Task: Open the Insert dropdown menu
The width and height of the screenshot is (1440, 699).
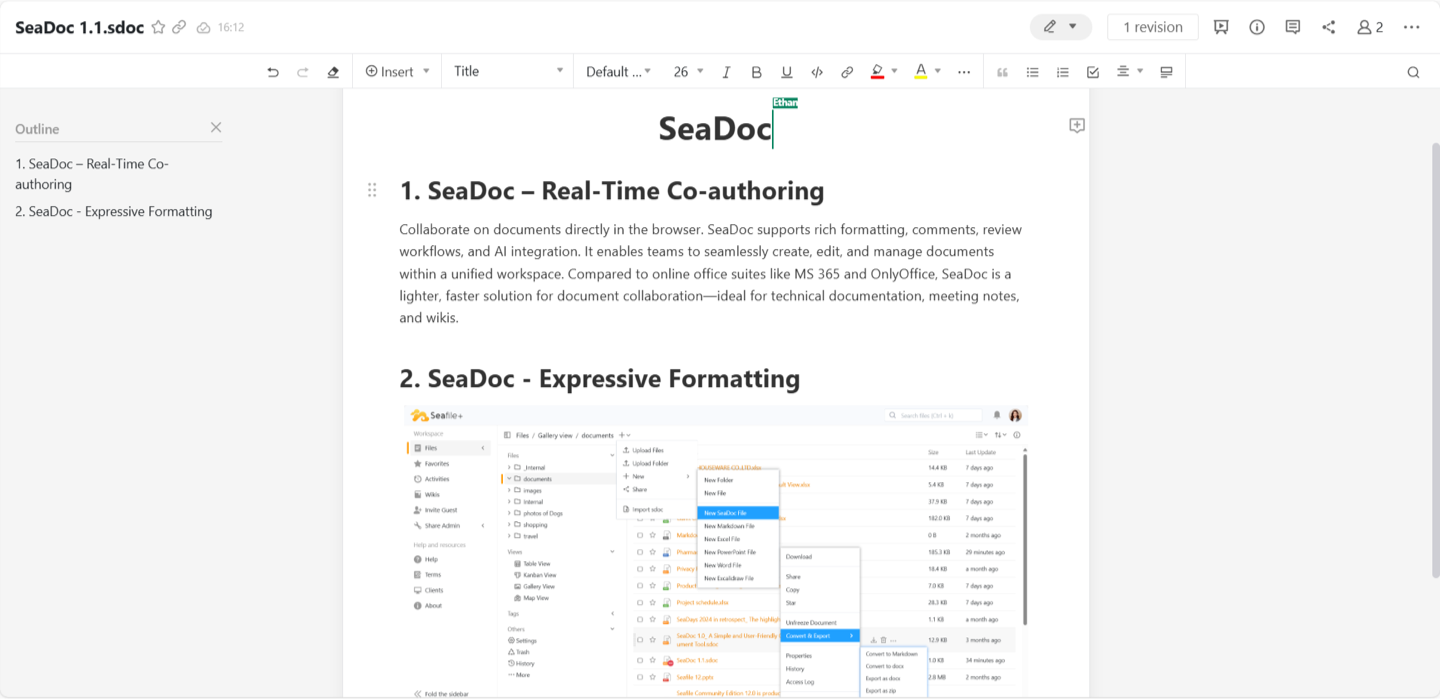Action: coord(397,72)
